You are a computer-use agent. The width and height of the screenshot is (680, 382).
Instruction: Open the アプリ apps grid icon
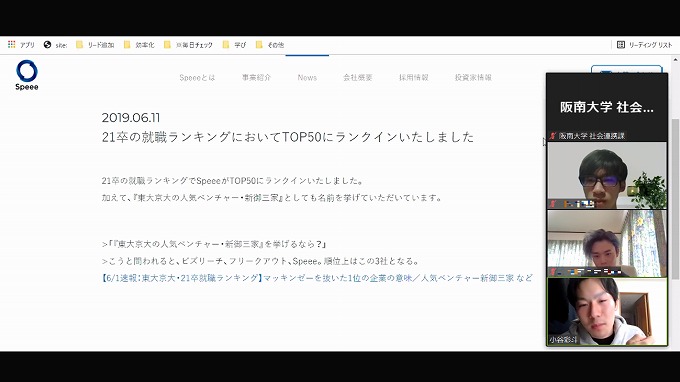point(12,44)
